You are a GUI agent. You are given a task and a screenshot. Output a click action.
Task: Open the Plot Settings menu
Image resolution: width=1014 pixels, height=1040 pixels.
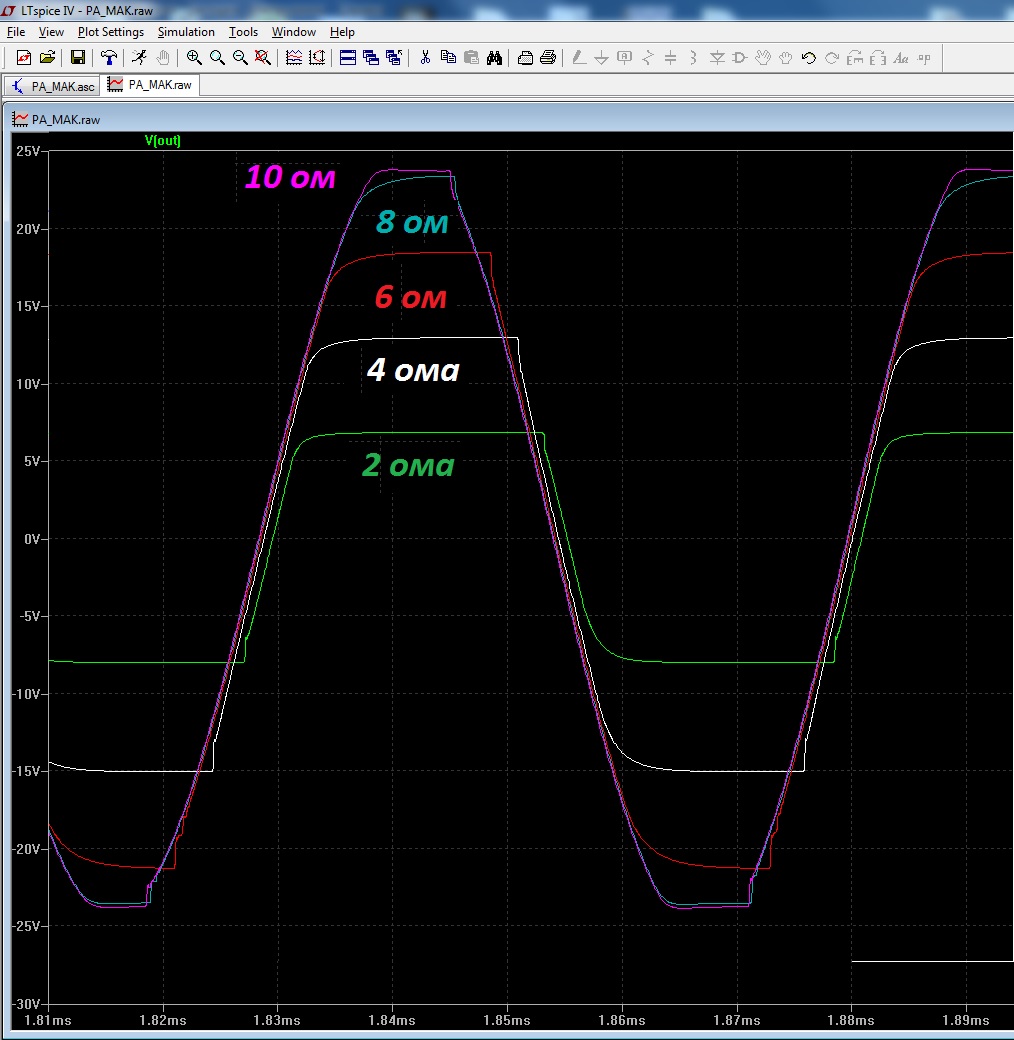[x=110, y=32]
